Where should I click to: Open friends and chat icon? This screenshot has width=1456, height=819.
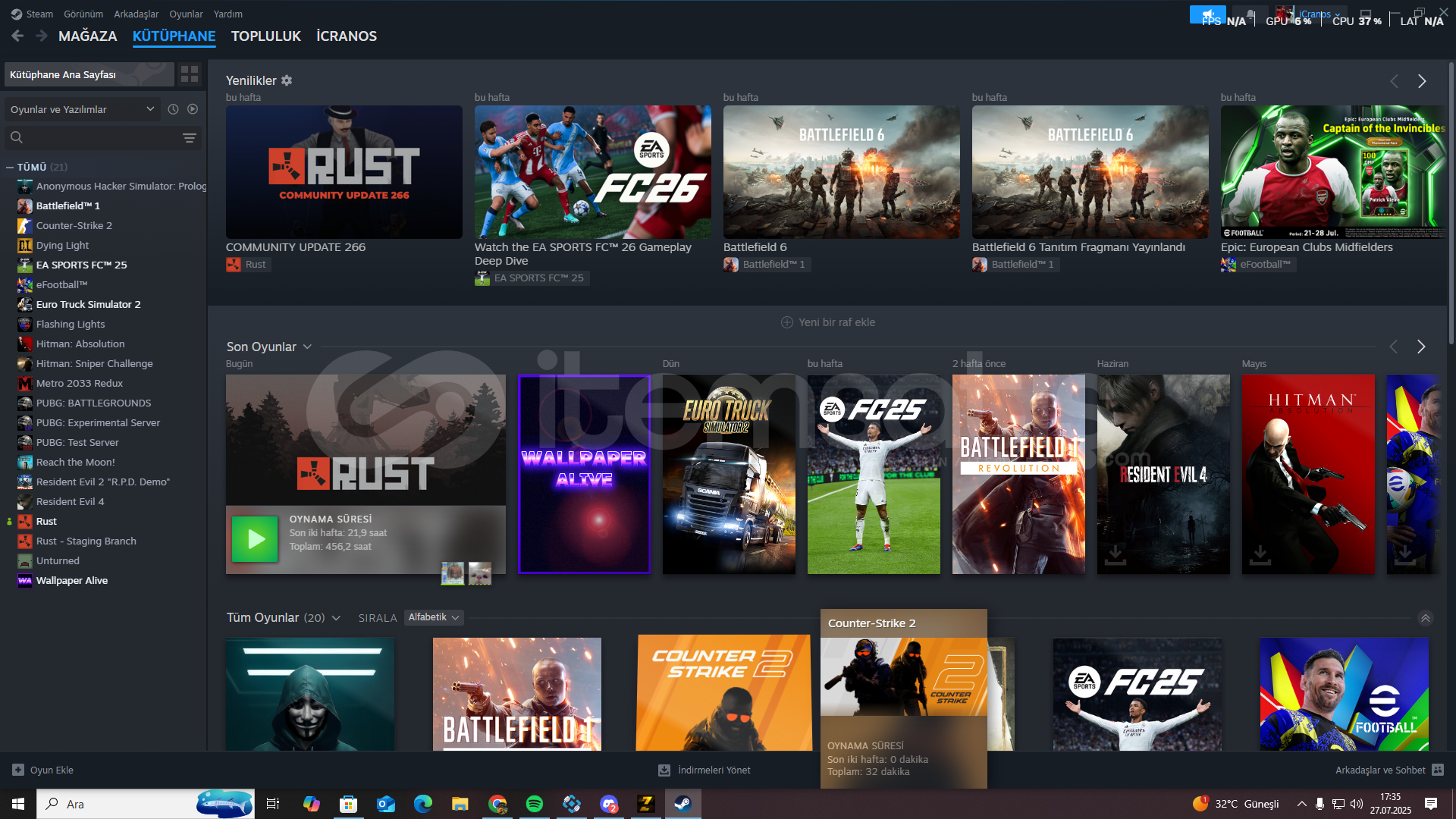1438,770
